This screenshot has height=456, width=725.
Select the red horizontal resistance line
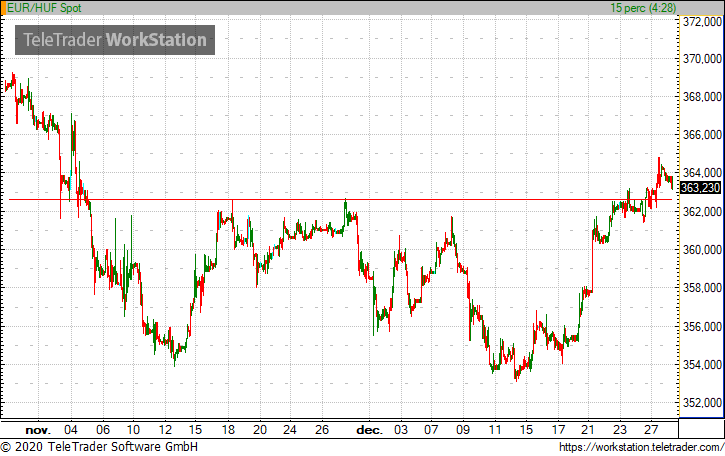(340, 200)
